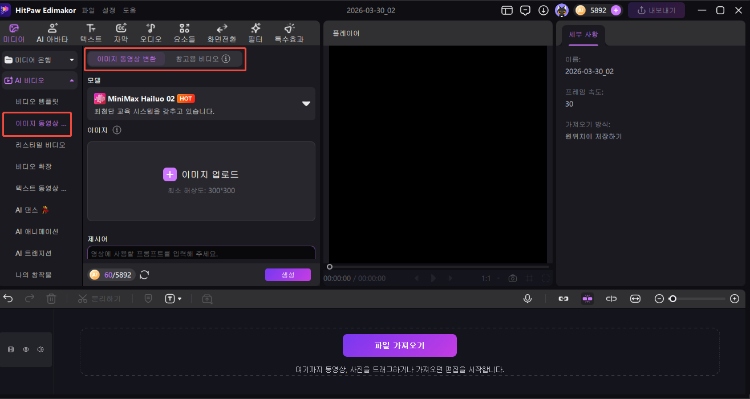Open the 오디오 (Audio) tool
Image resolution: width=750 pixels, height=399 pixels.
[151, 33]
